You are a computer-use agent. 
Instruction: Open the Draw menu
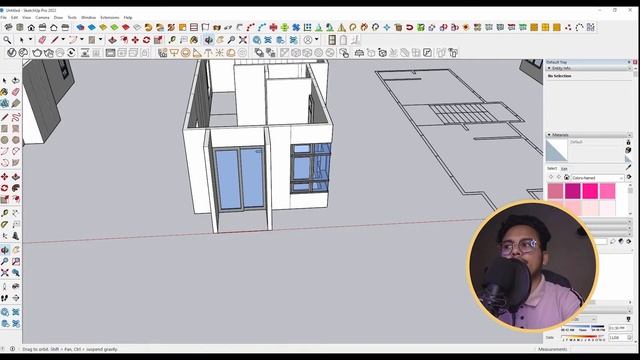[x=58, y=18]
